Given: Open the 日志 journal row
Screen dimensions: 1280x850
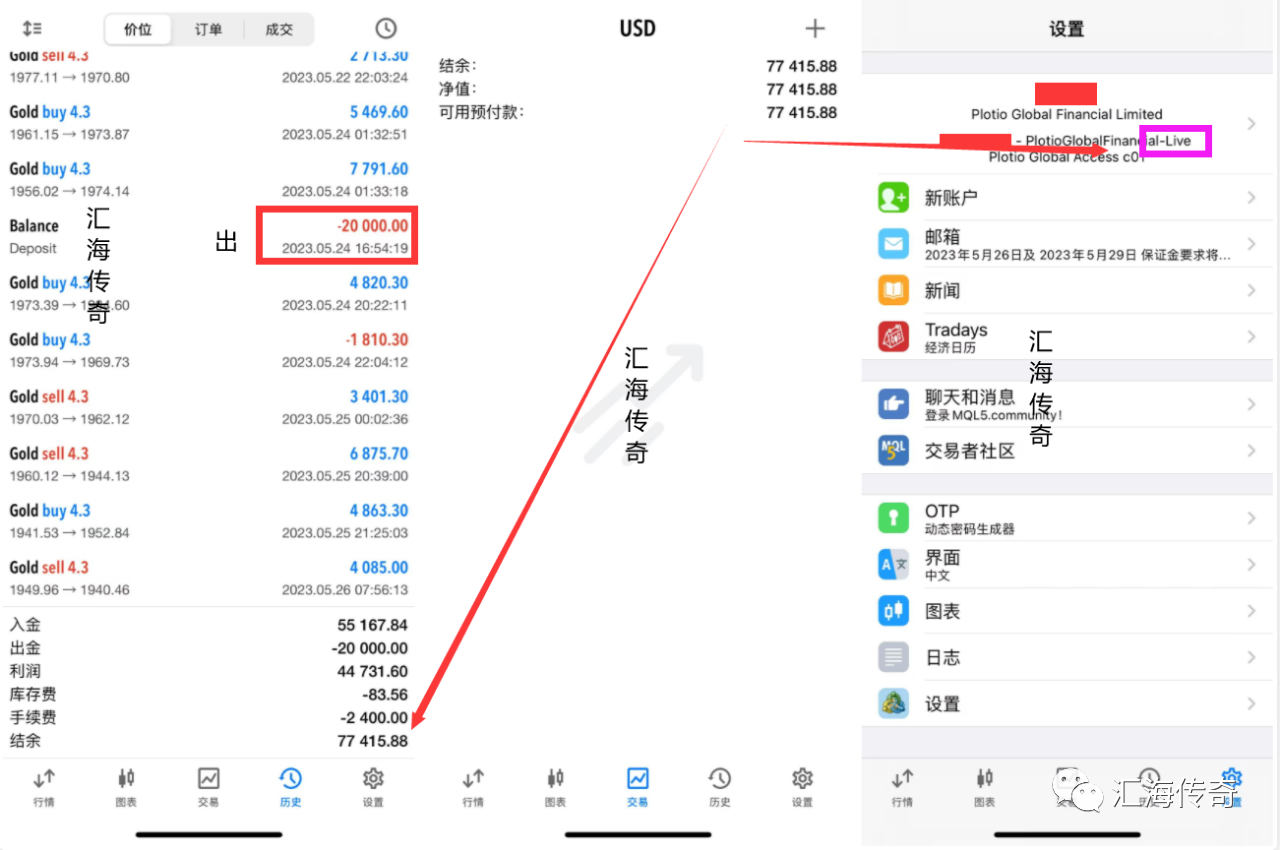Looking at the screenshot, I should click(x=1070, y=657).
